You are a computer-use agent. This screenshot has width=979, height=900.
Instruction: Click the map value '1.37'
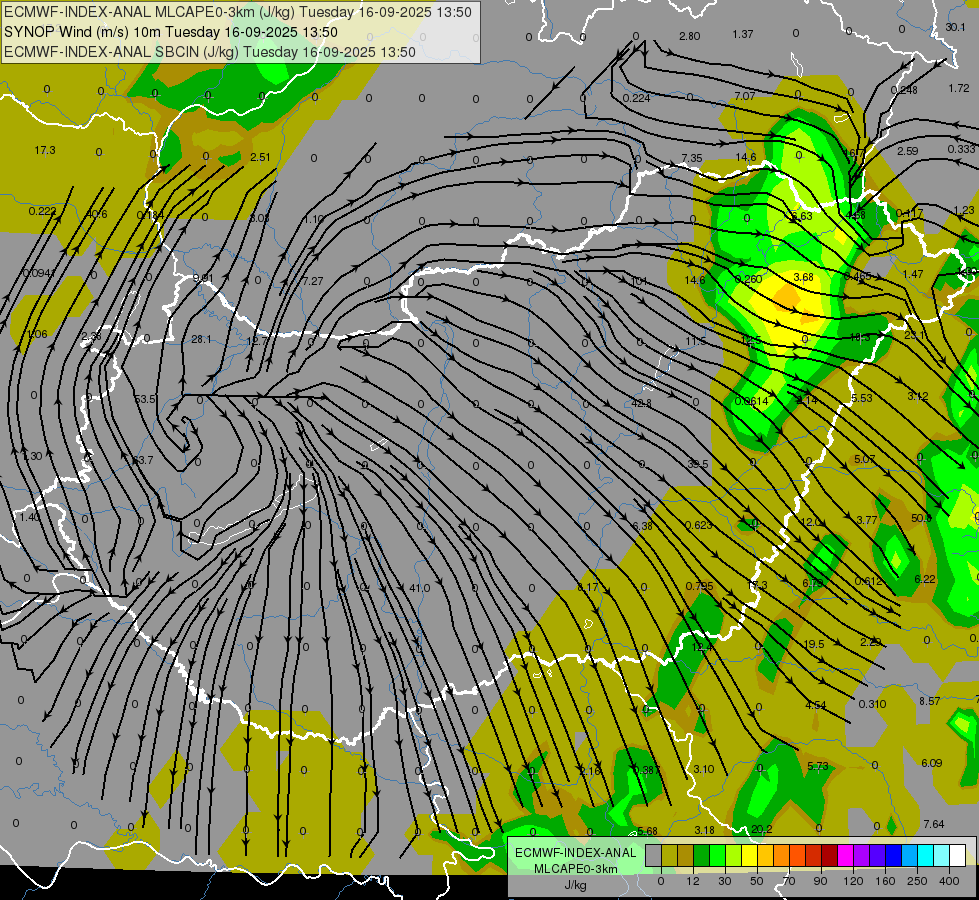pyautogui.click(x=743, y=34)
